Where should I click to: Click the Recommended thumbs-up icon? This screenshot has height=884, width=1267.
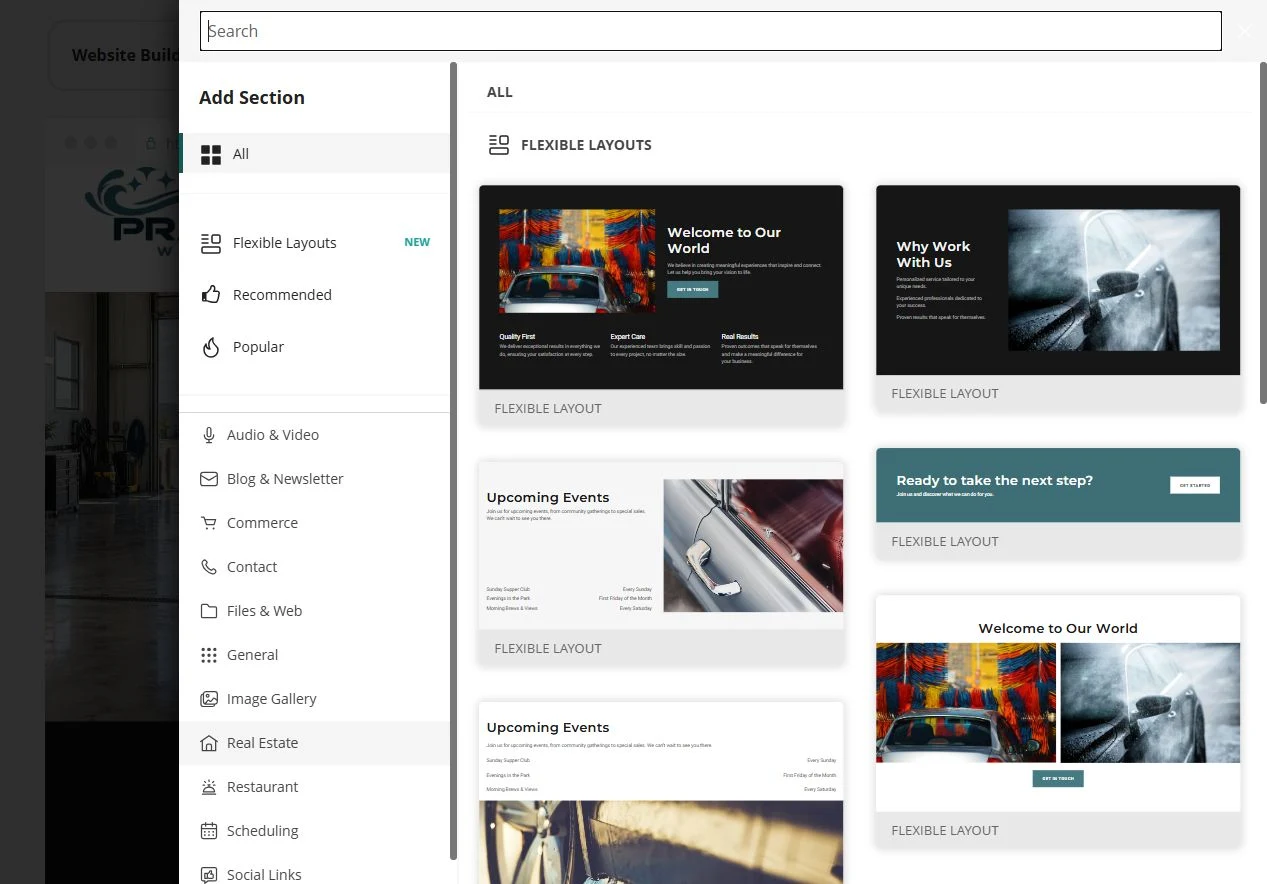tap(211, 295)
